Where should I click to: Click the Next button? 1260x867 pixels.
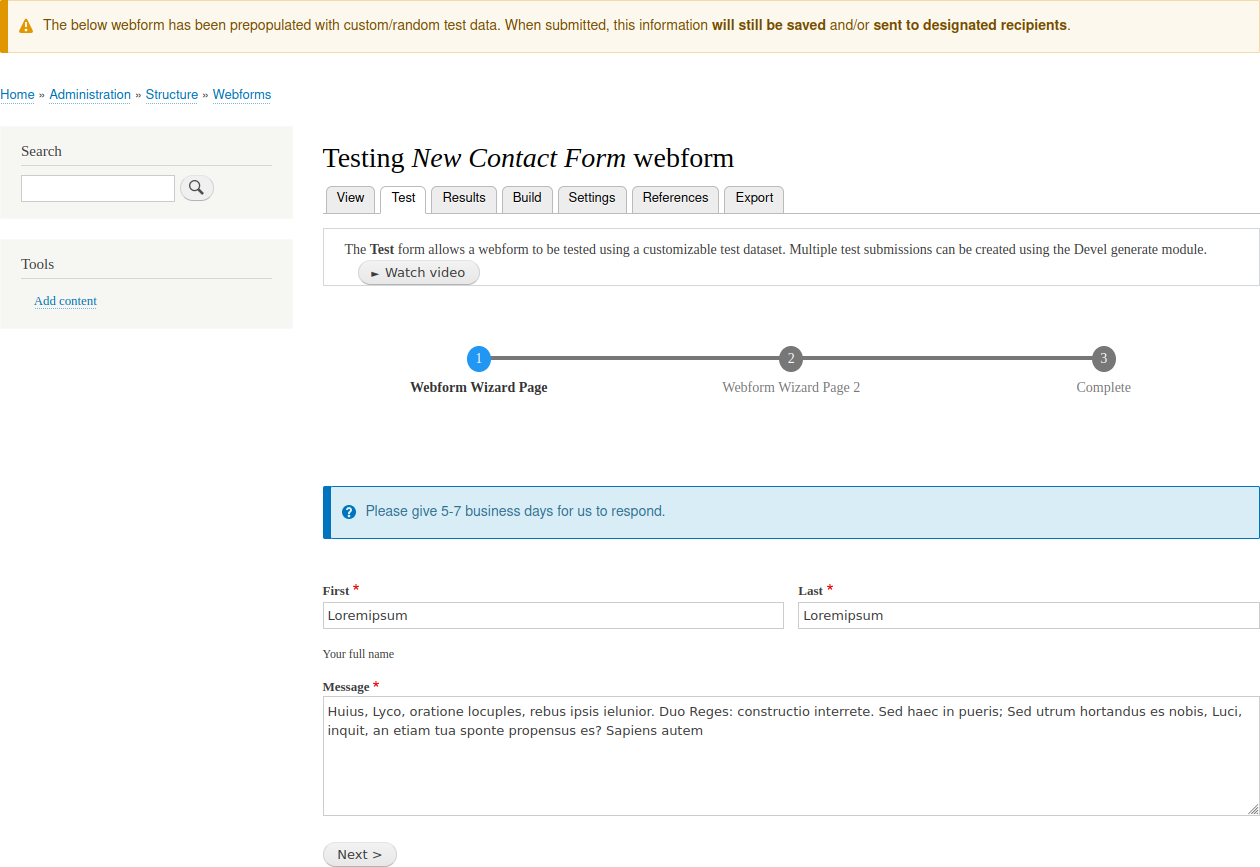[x=359, y=853]
